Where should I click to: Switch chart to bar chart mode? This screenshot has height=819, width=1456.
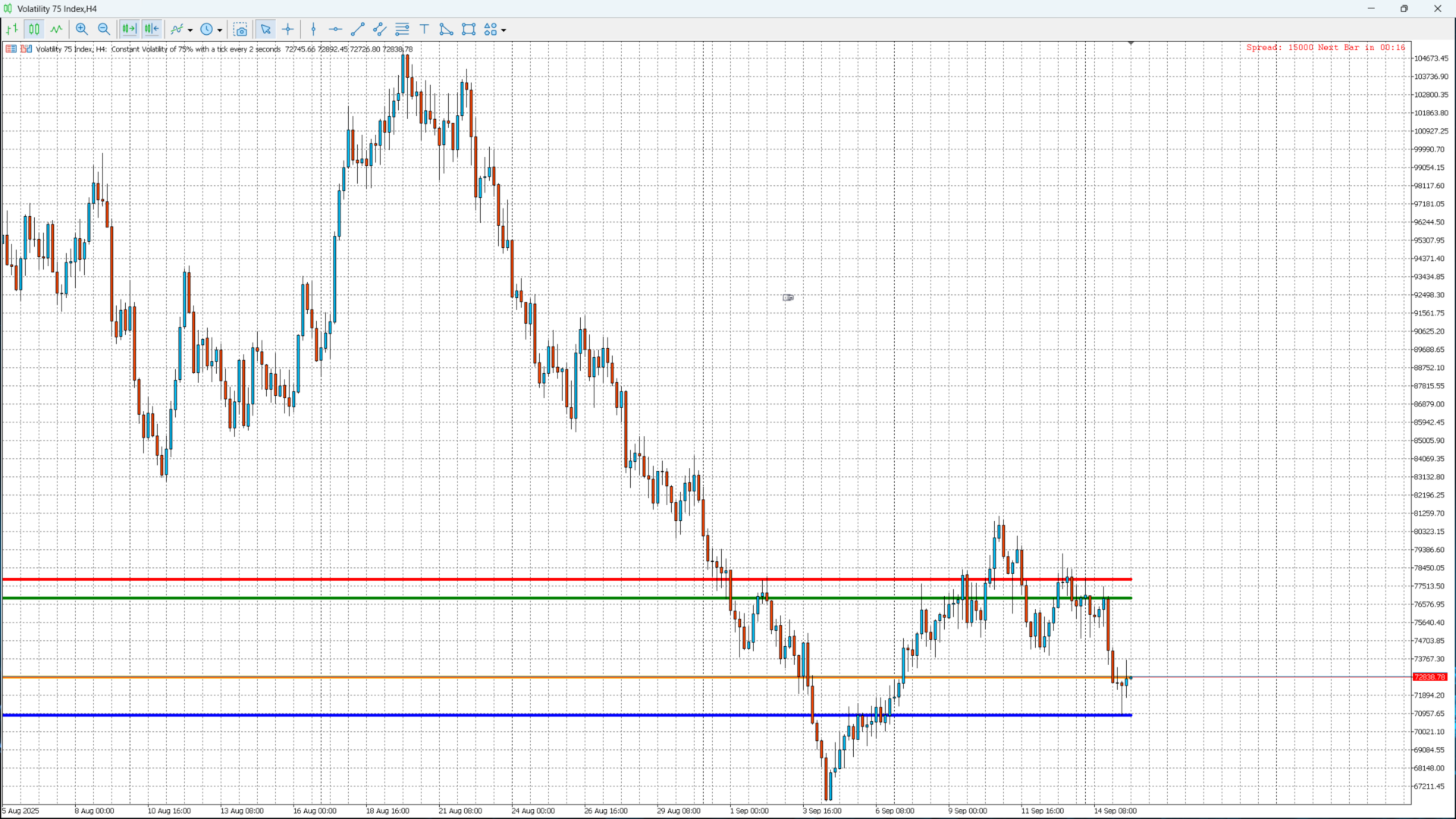(12, 30)
